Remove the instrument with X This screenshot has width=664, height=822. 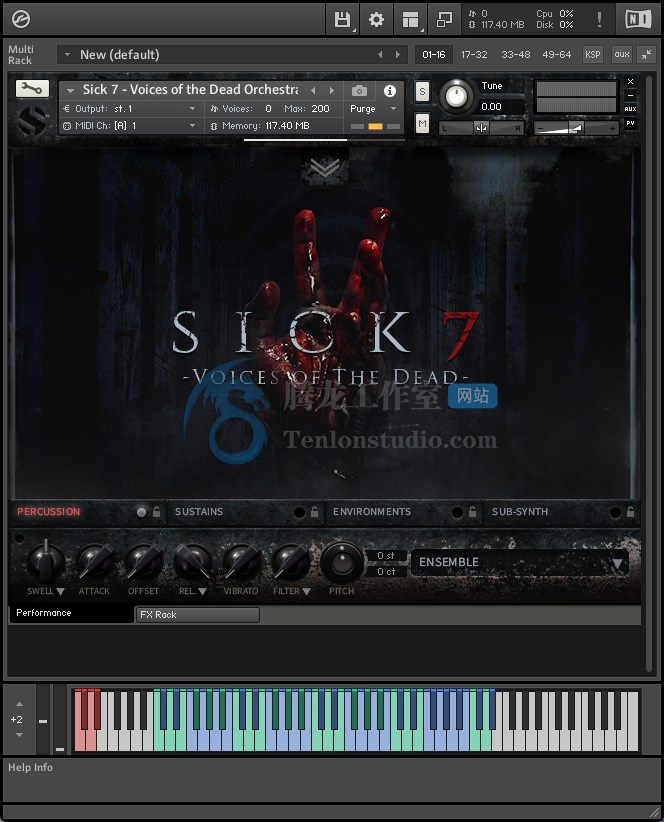click(x=630, y=82)
